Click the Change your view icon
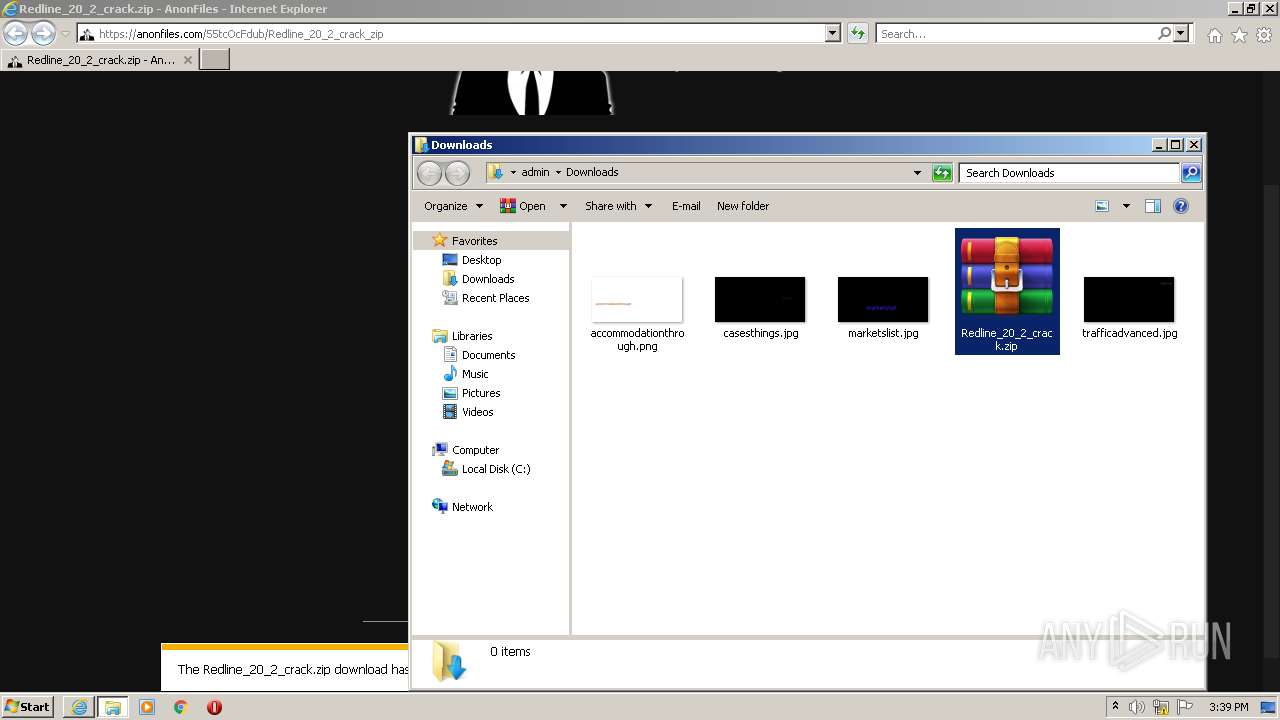 coord(1102,206)
